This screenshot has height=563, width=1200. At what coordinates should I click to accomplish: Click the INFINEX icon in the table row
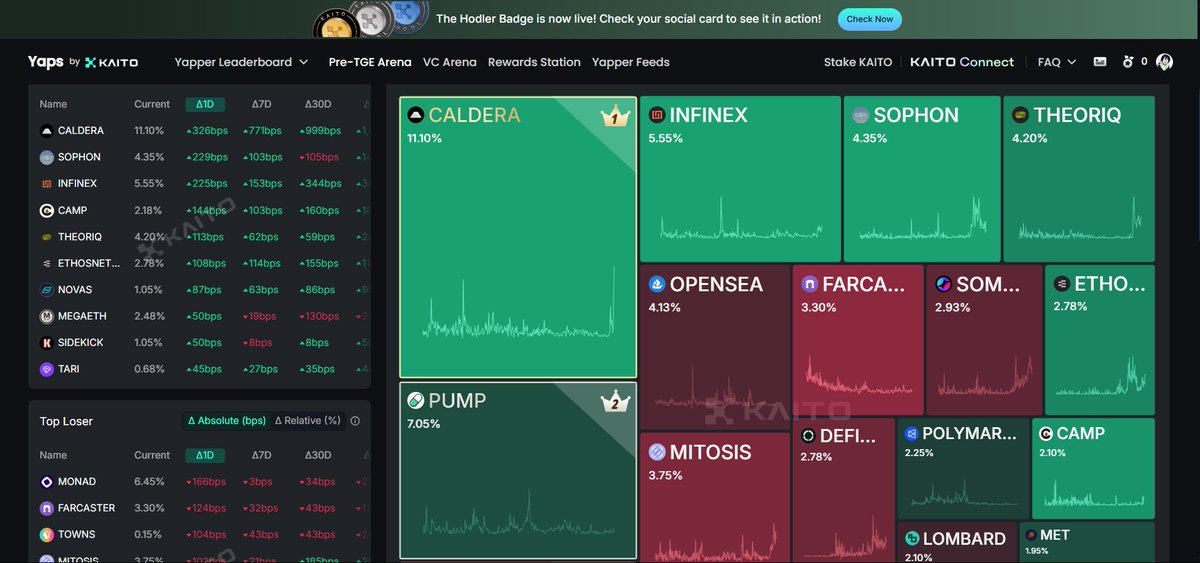[x=46, y=184]
